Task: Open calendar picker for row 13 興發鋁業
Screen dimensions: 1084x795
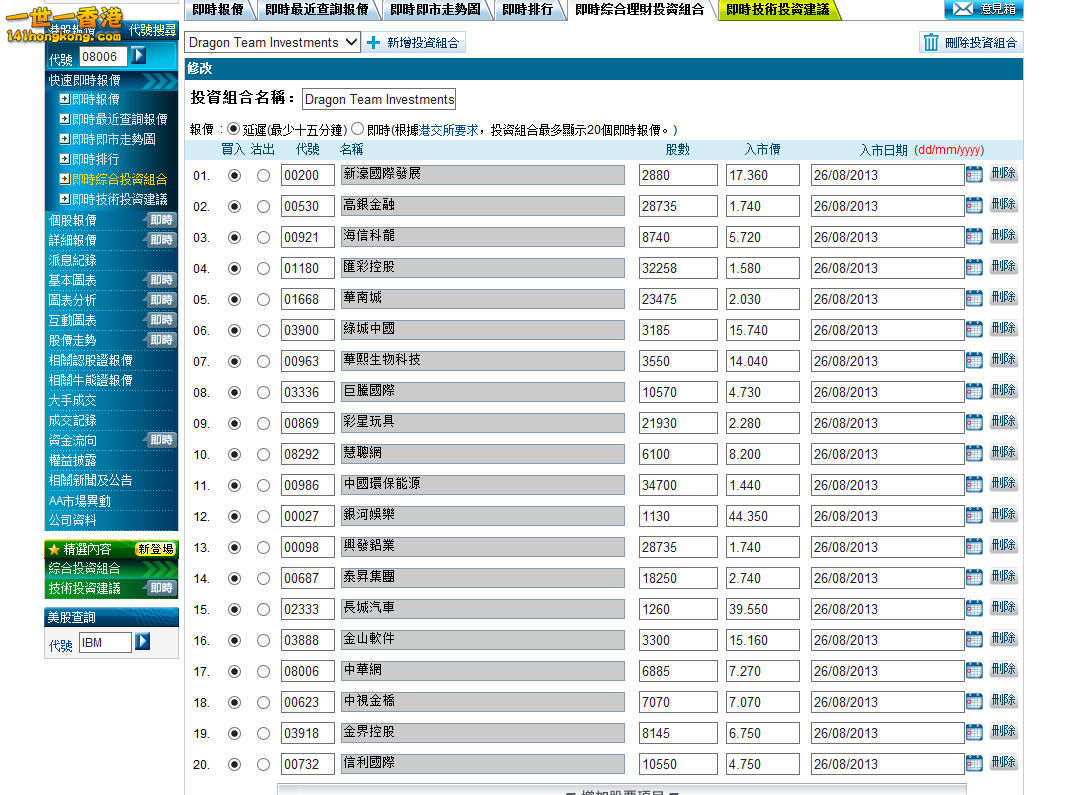Action: click(974, 547)
